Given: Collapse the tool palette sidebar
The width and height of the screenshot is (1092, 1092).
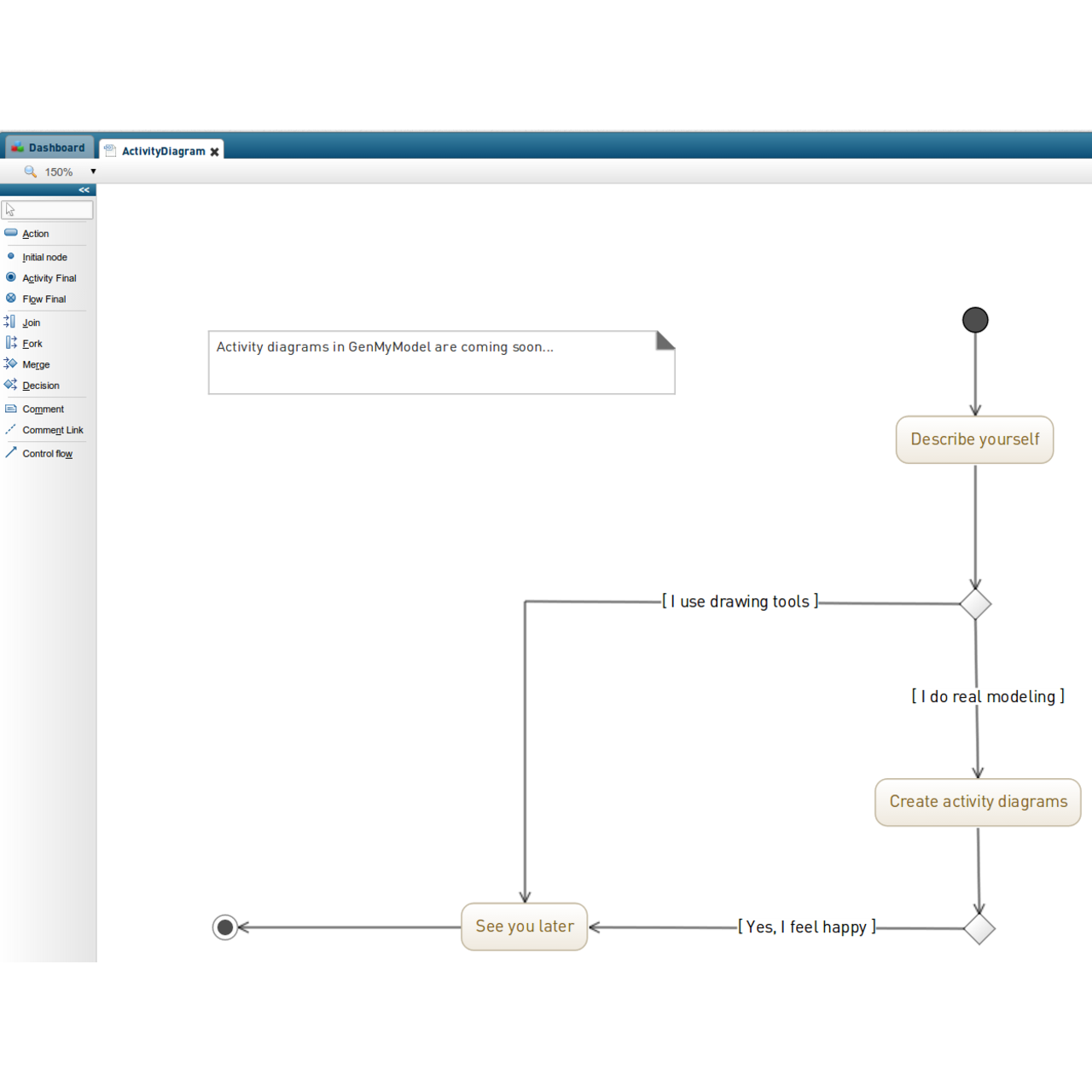Looking at the screenshot, I should [x=84, y=190].
